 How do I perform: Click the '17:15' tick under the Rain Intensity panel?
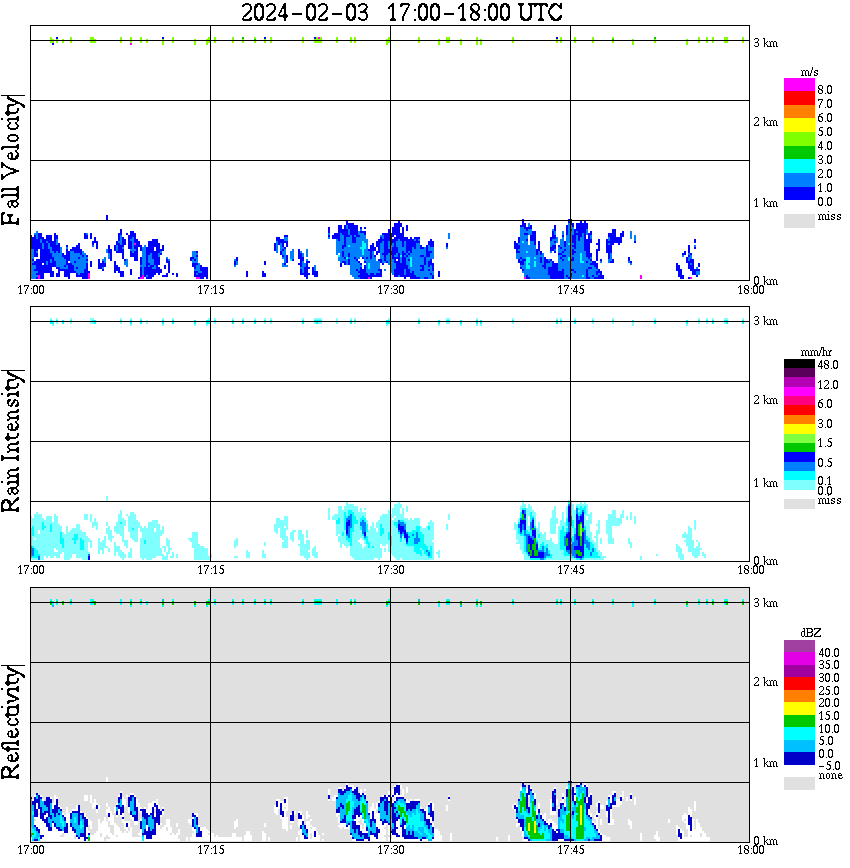point(210,570)
